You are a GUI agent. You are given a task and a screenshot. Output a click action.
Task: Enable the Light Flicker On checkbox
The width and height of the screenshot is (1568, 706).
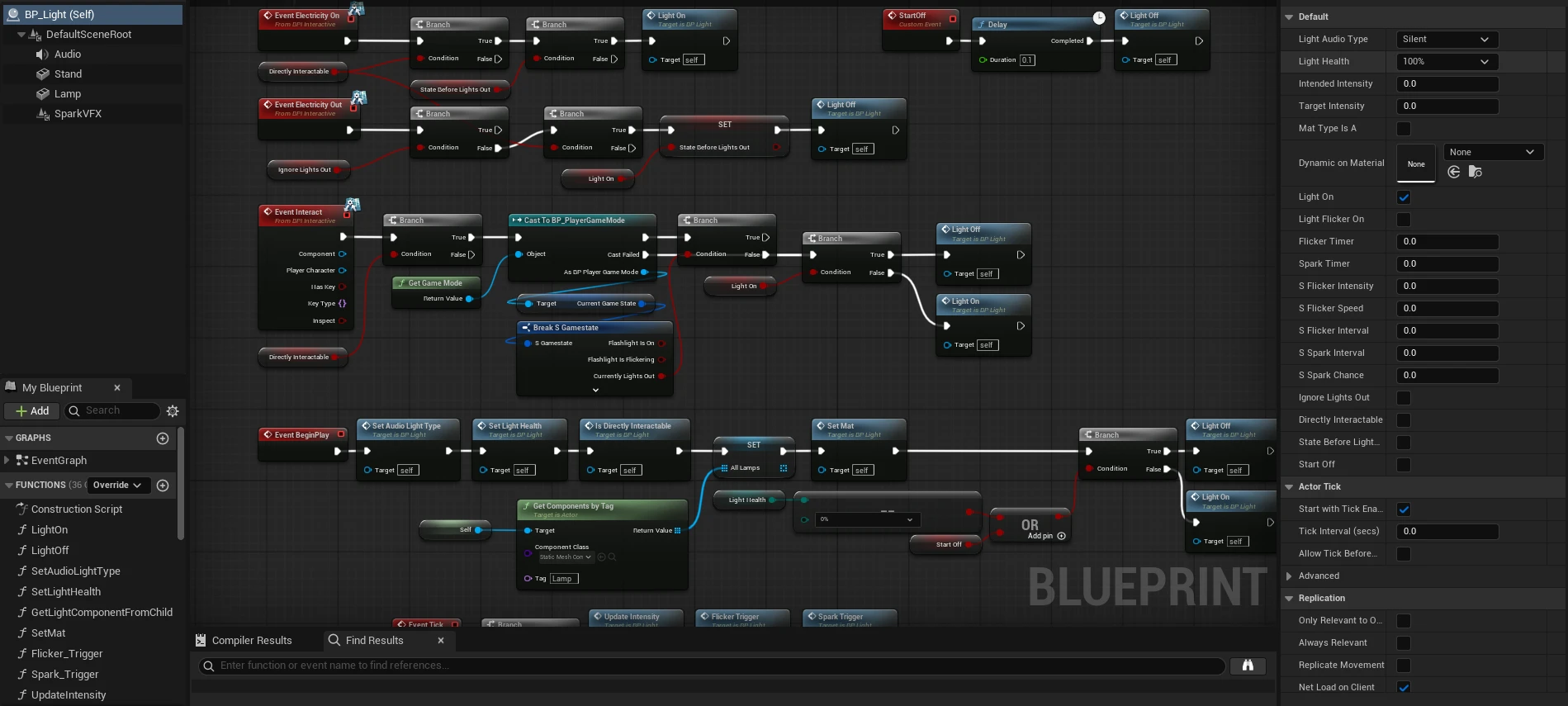(x=1404, y=220)
